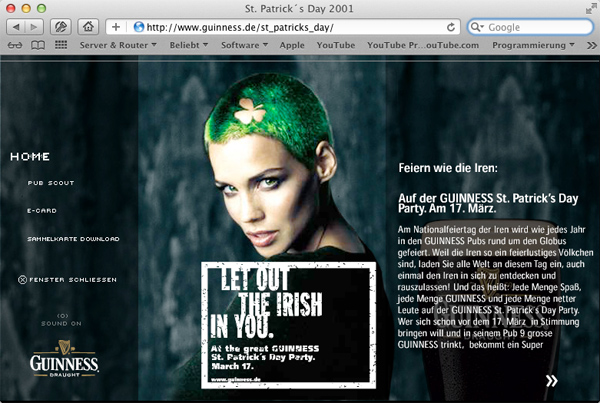Open the YouTube bookmark
The width and height of the screenshot is (600, 403).
click(336, 45)
